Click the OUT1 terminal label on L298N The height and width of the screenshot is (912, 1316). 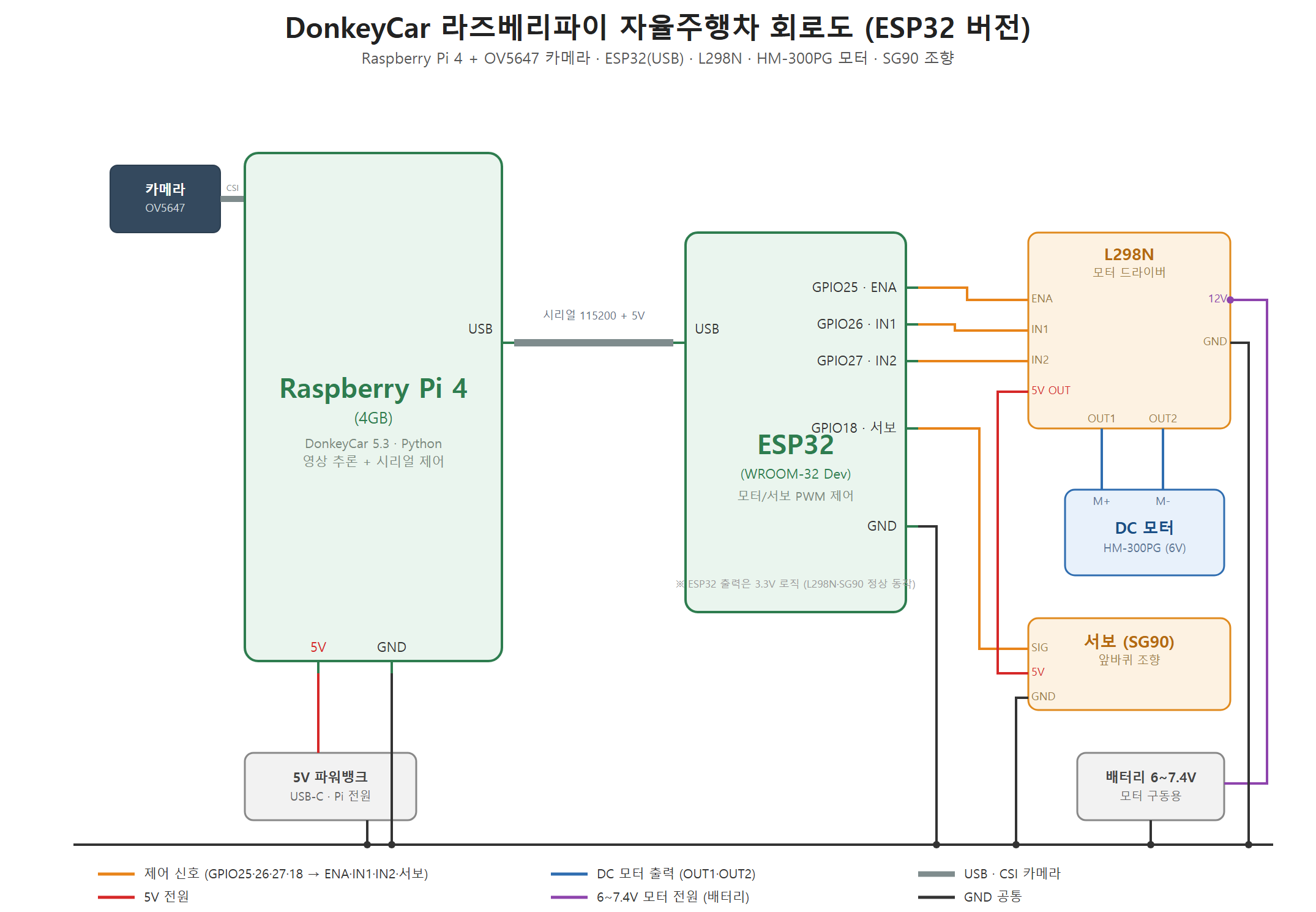click(1101, 419)
